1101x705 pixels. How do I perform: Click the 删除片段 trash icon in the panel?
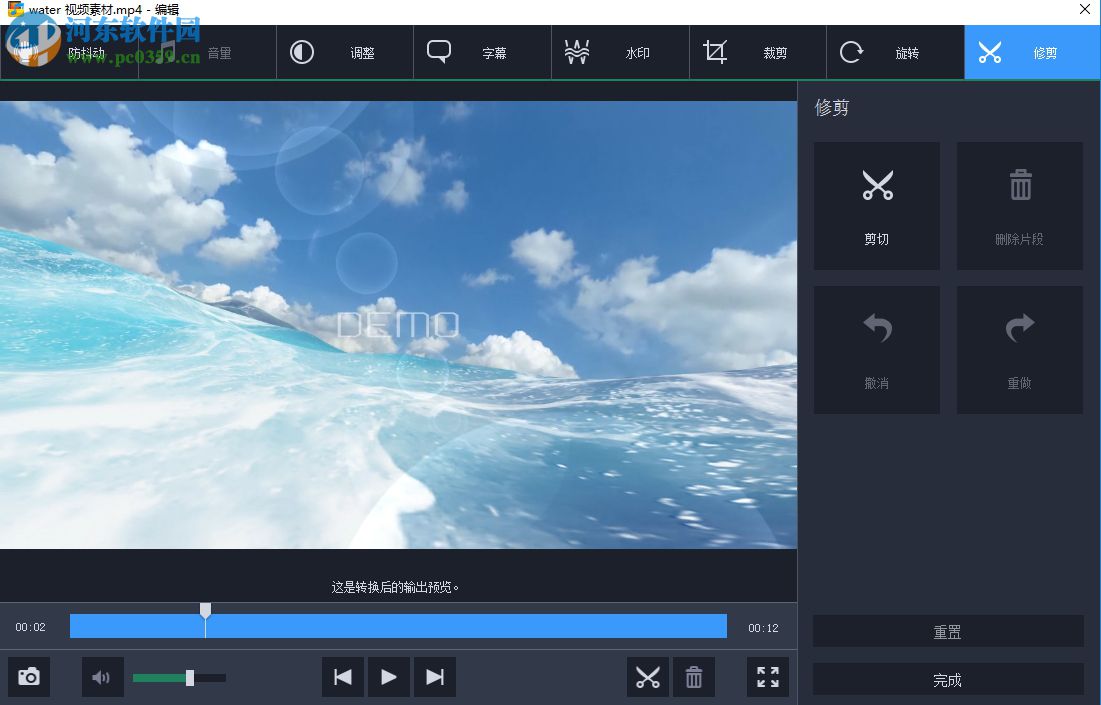point(1019,185)
